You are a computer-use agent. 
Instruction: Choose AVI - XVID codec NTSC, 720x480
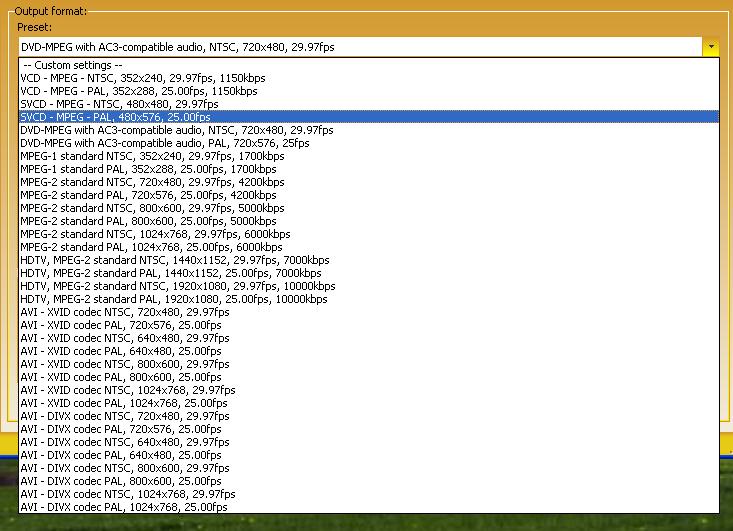[369, 312]
